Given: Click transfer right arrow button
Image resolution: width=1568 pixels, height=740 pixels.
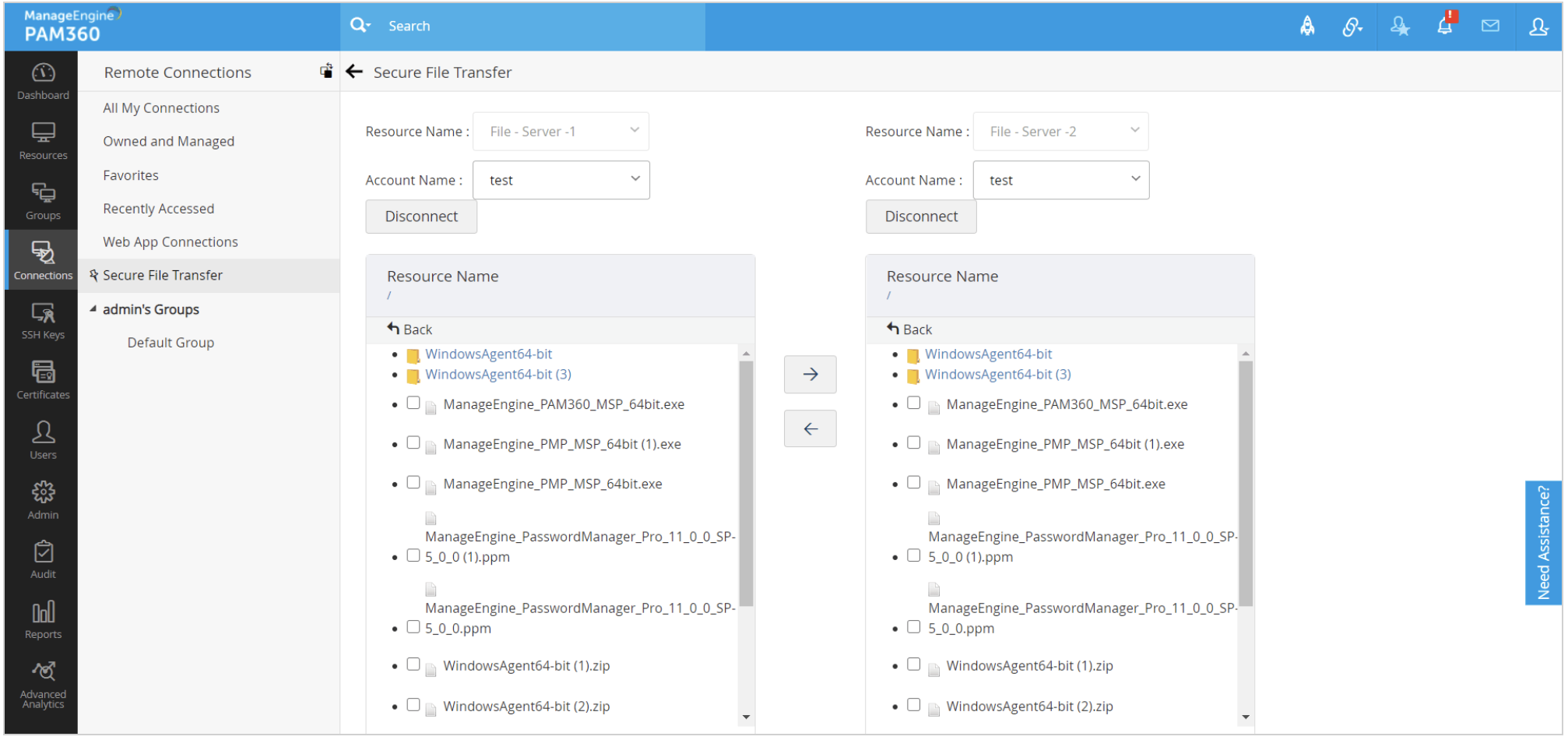Looking at the screenshot, I should click(810, 375).
